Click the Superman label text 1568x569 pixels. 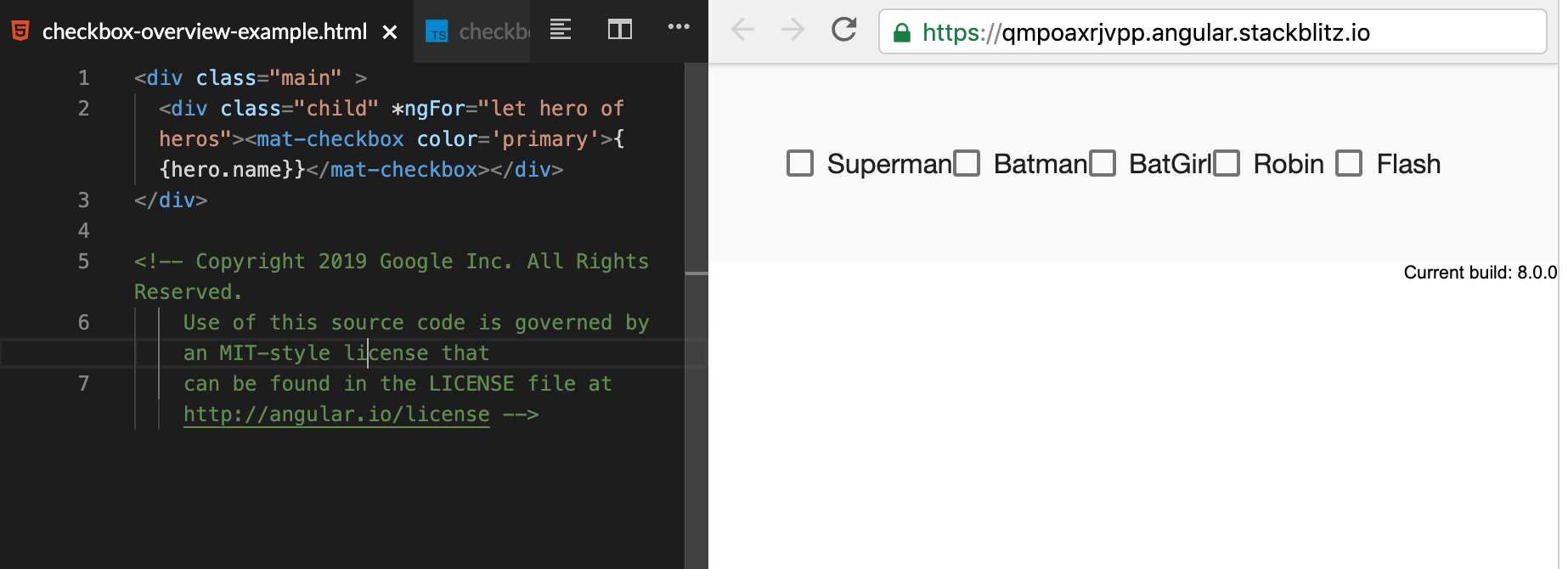pyautogui.click(x=889, y=164)
